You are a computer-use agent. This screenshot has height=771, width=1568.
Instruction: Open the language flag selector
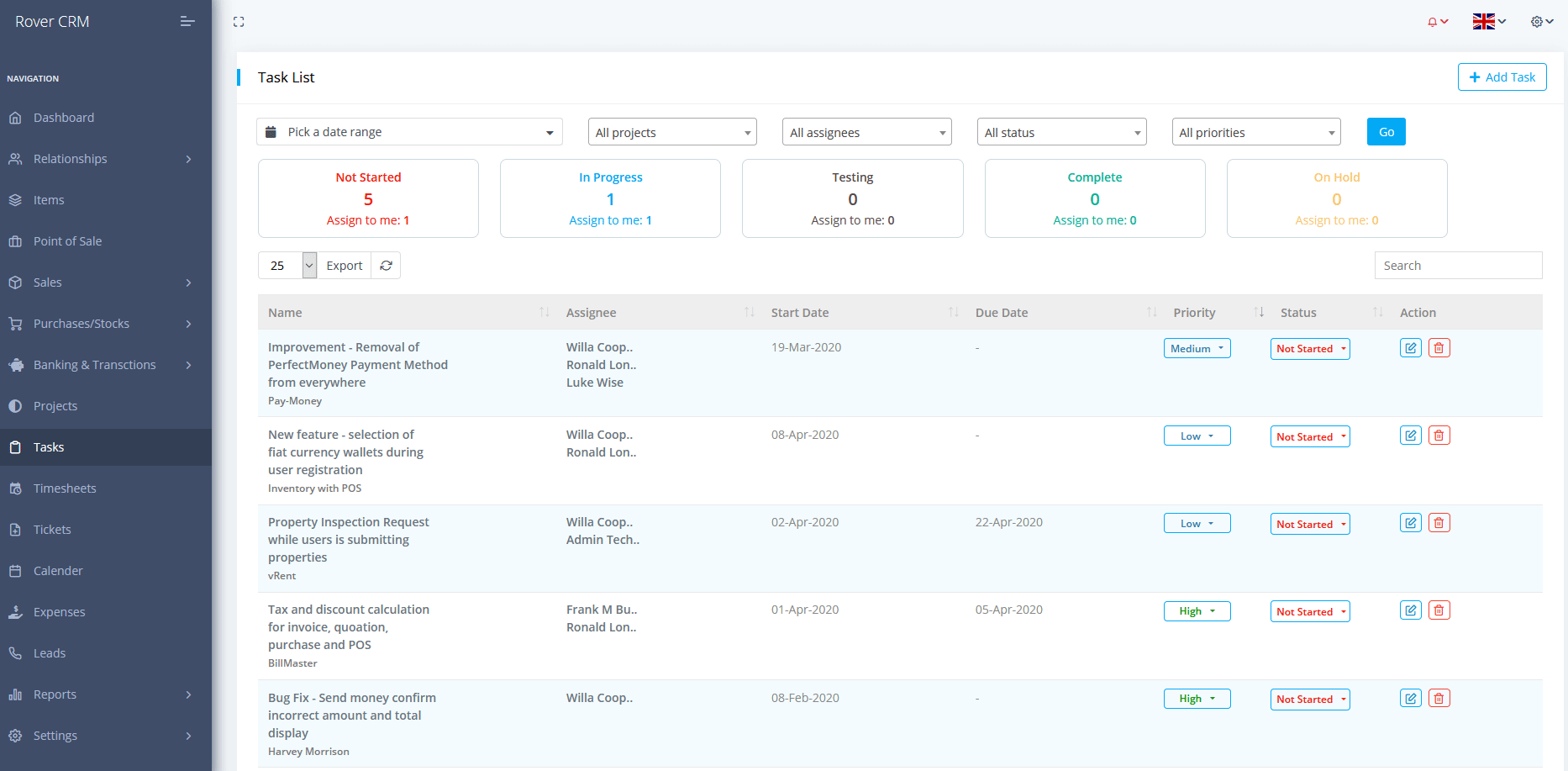[x=1488, y=22]
